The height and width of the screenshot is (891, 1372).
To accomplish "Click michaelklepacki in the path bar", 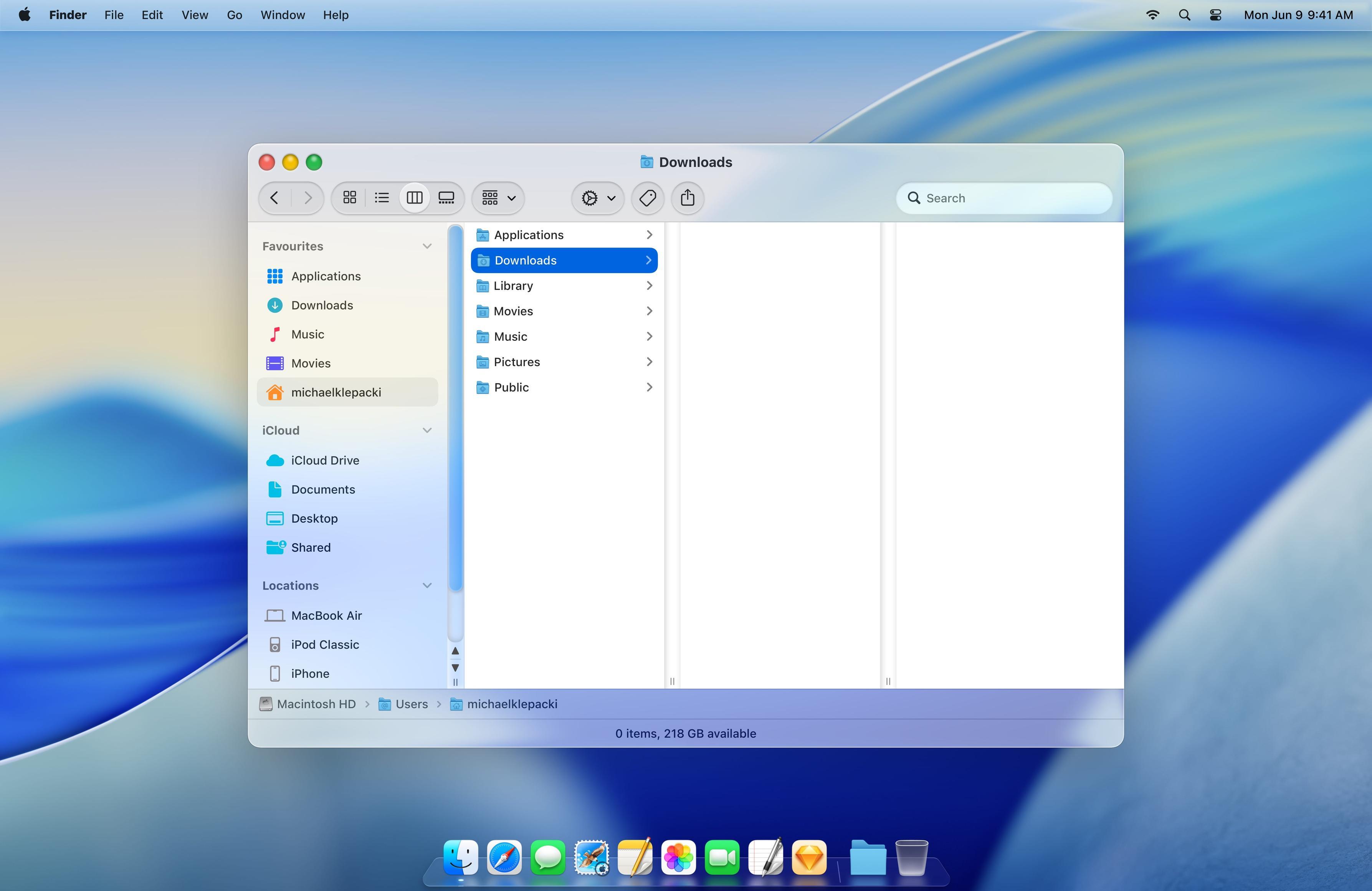I will point(503,704).
